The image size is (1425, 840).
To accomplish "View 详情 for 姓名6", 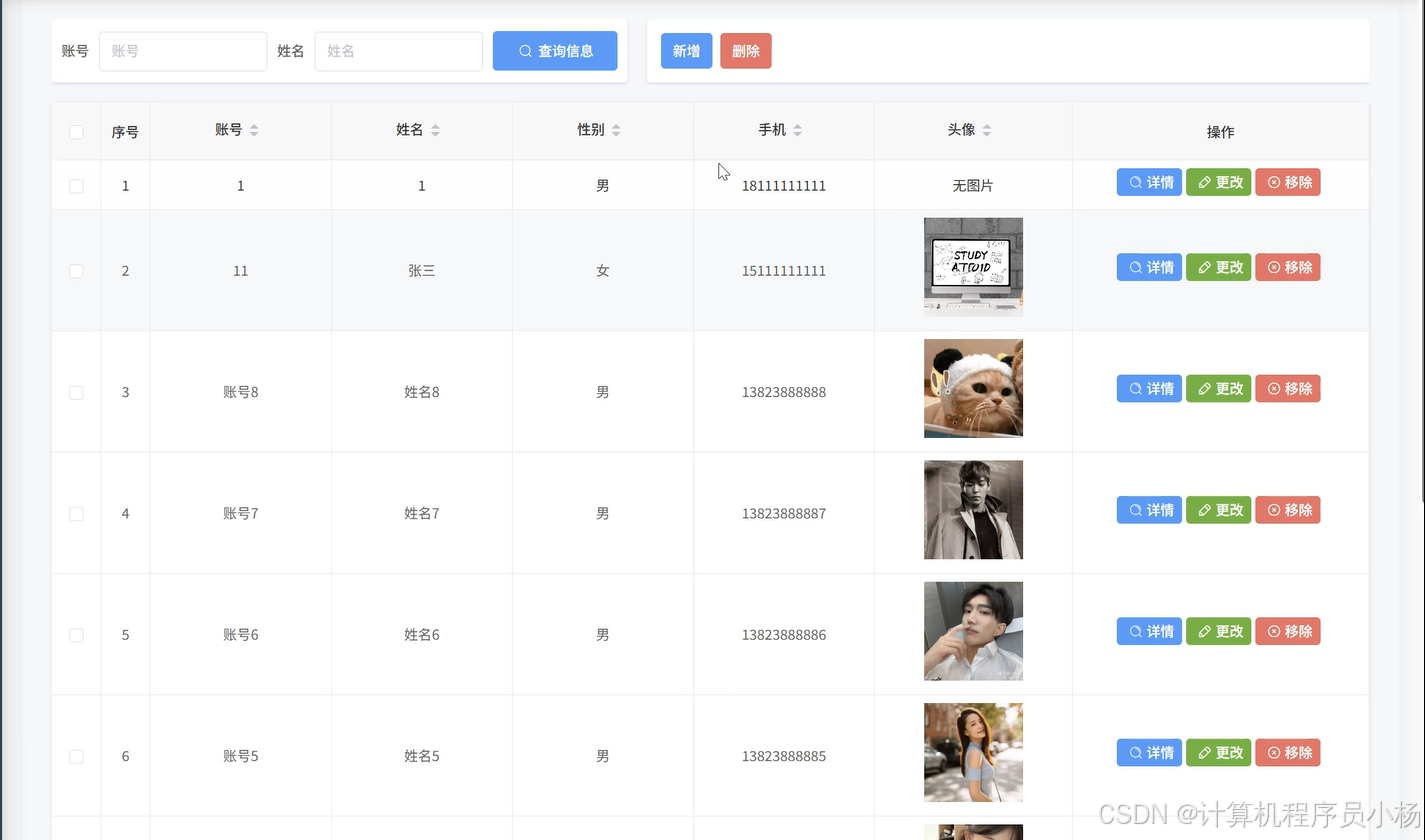I will click(1149, 631).
